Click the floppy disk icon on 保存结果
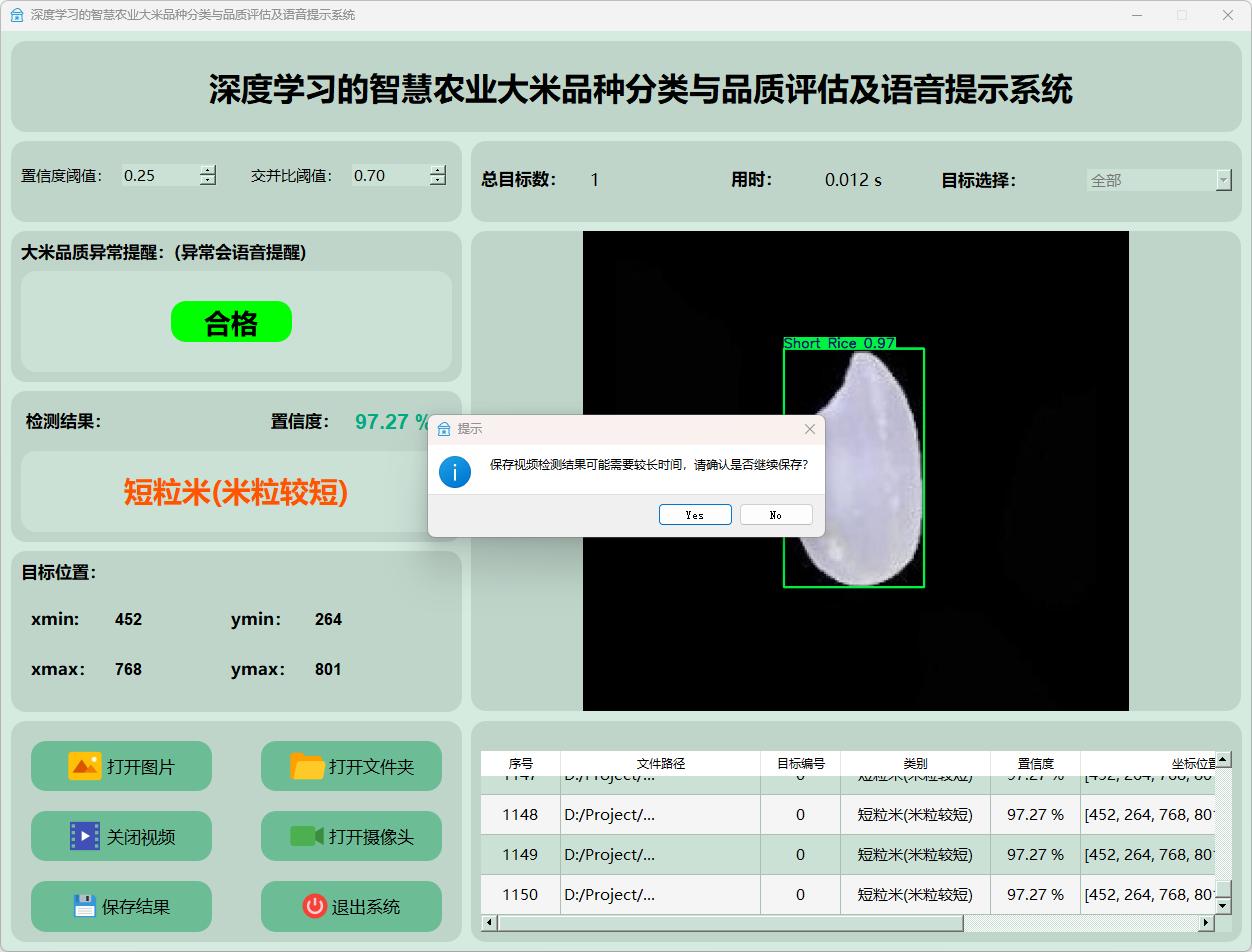This screenshot has height=952, width=1252. click(x=84, y=906)
